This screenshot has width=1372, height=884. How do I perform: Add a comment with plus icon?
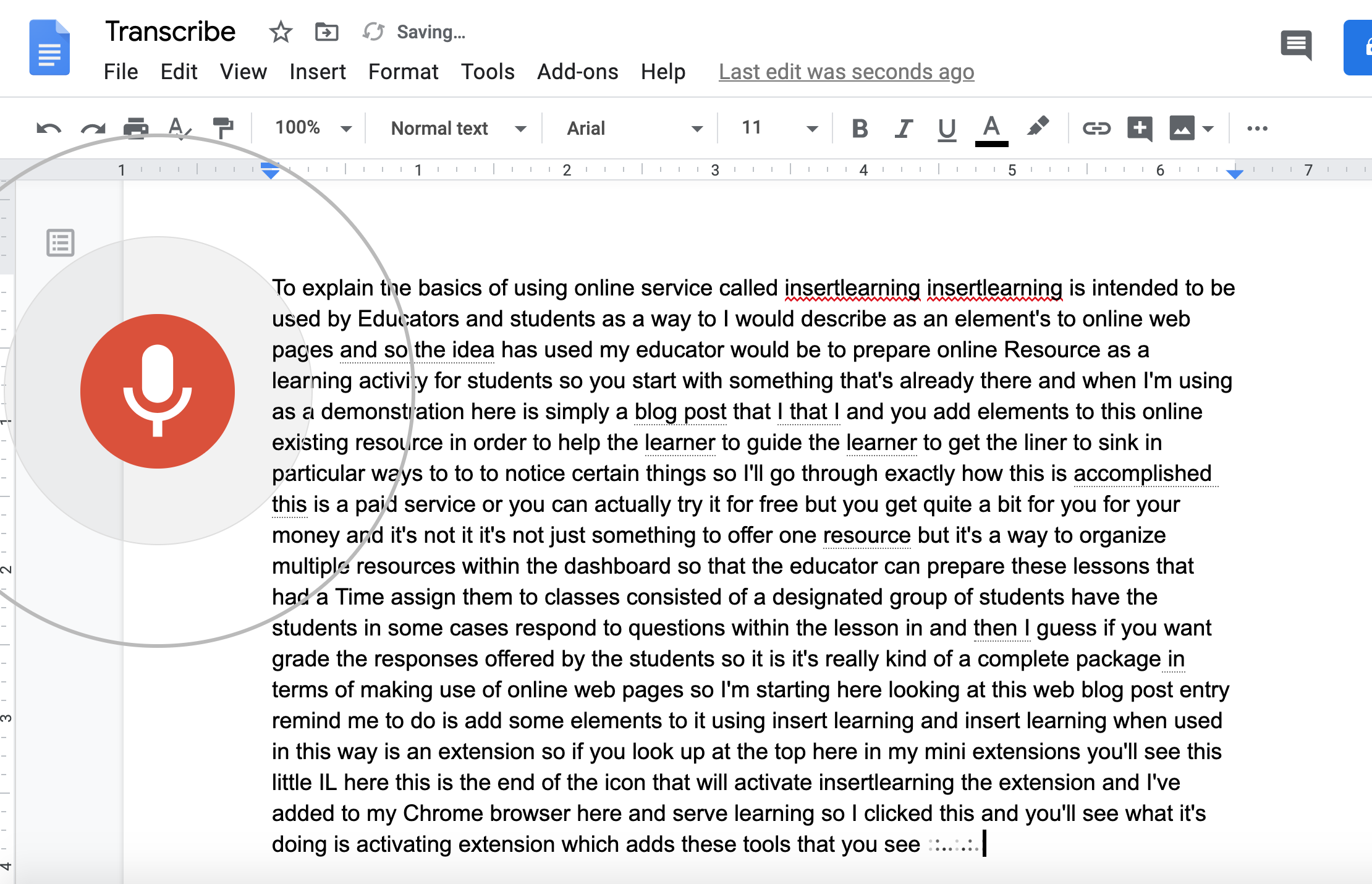(1140, 129)
